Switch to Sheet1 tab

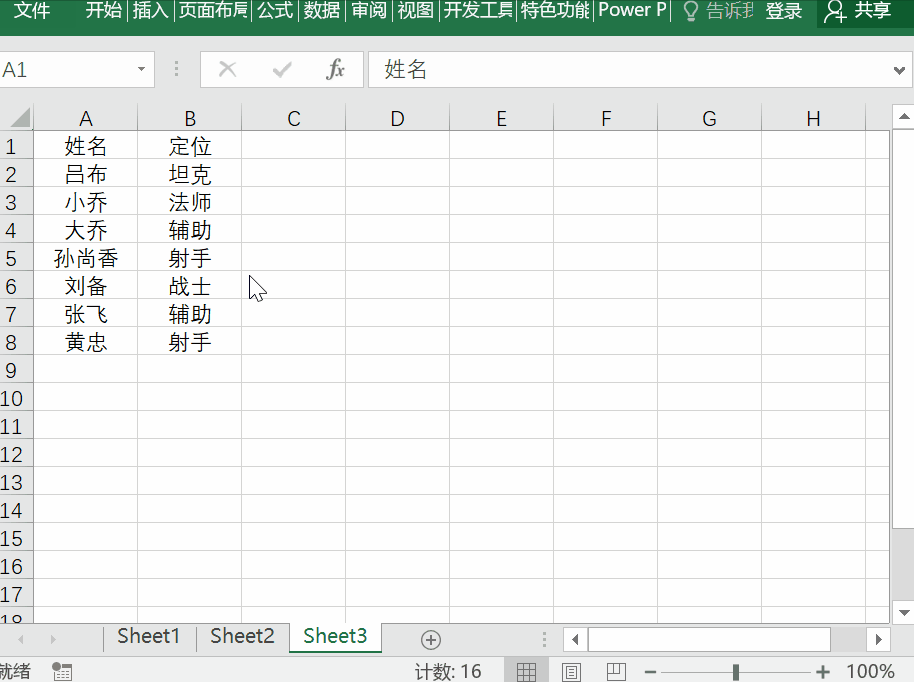149,636
